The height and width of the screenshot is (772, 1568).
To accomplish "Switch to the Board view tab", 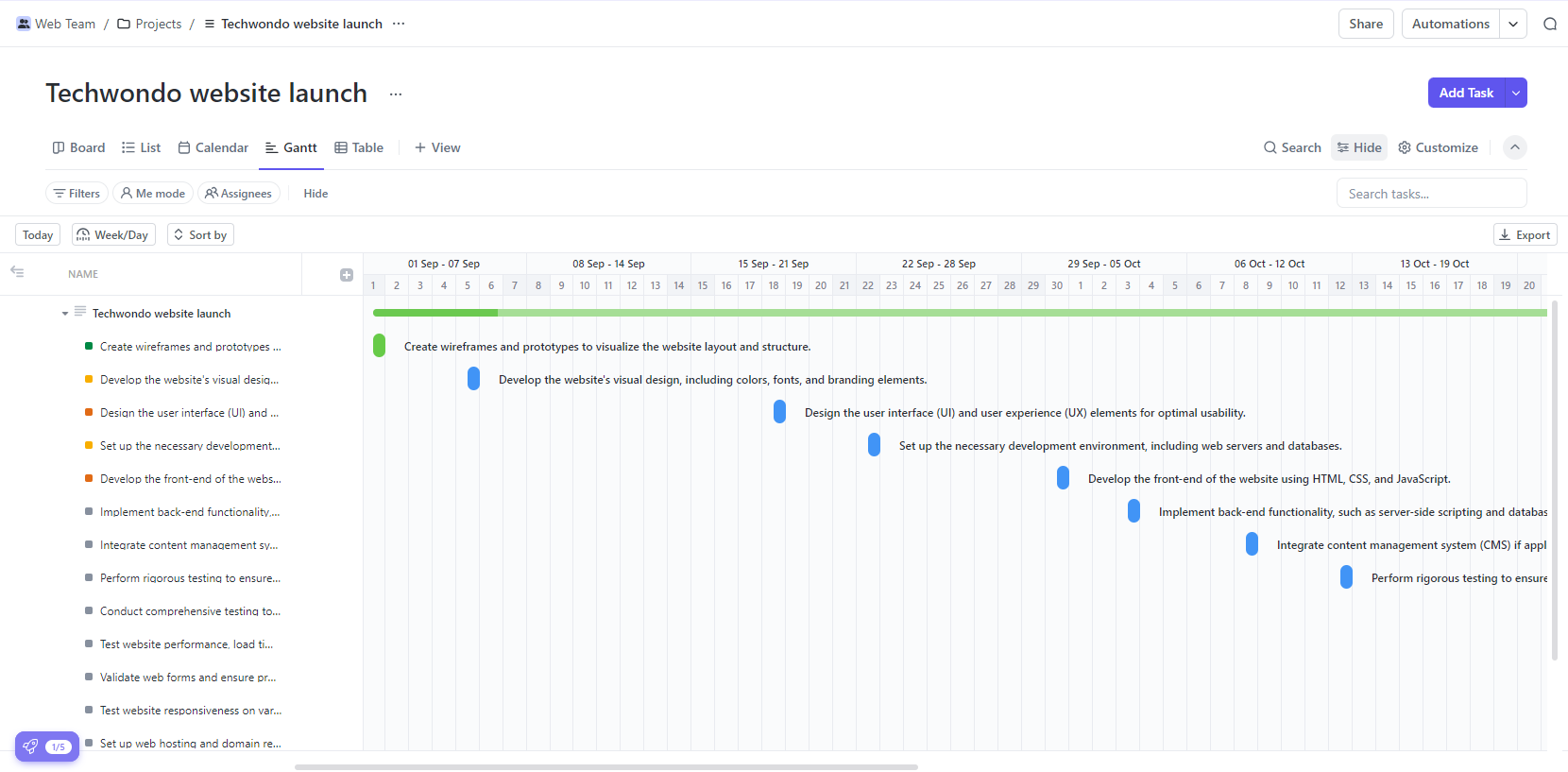I will tap(78, 147).
